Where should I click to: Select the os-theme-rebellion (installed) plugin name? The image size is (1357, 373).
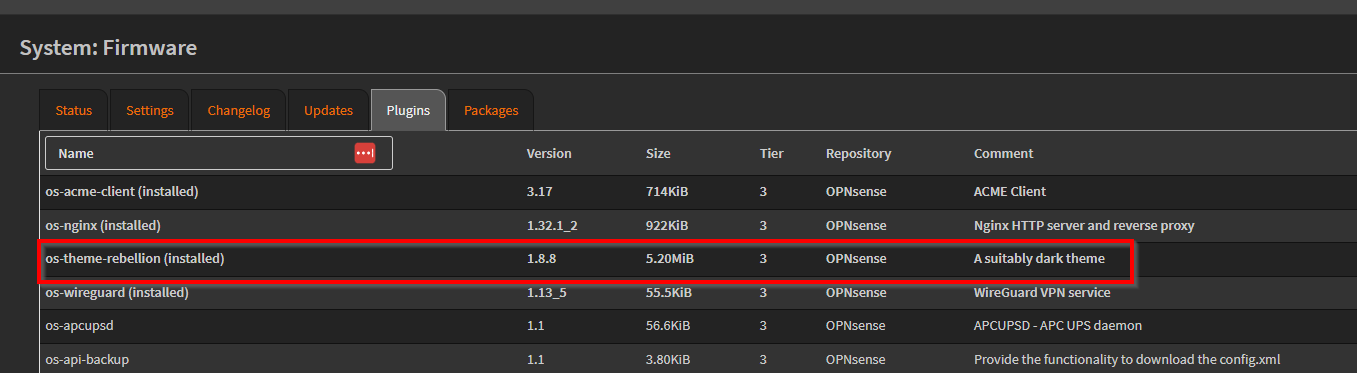pos(135,258)
